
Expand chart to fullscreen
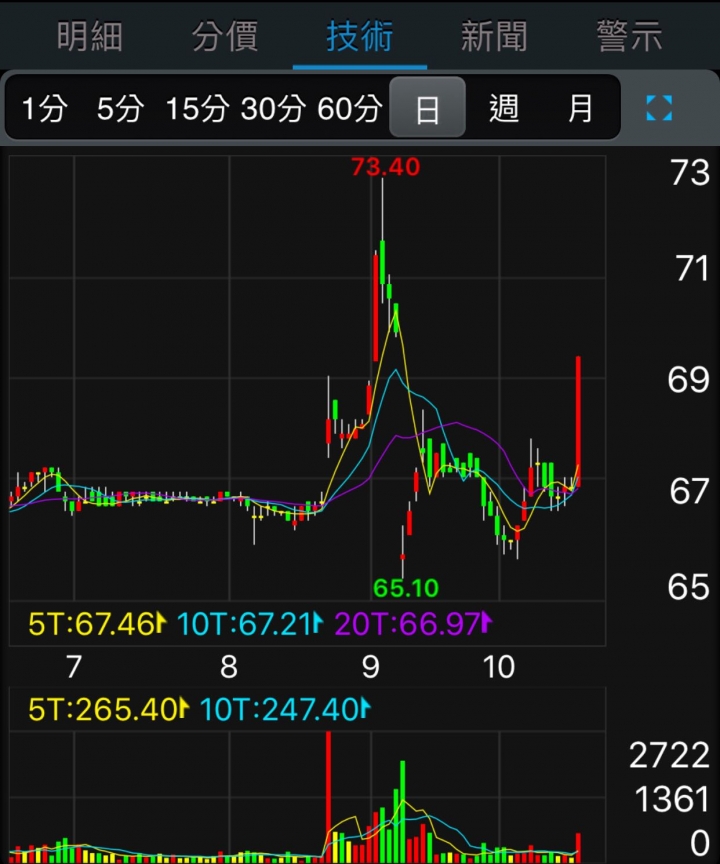coord(659,107)
